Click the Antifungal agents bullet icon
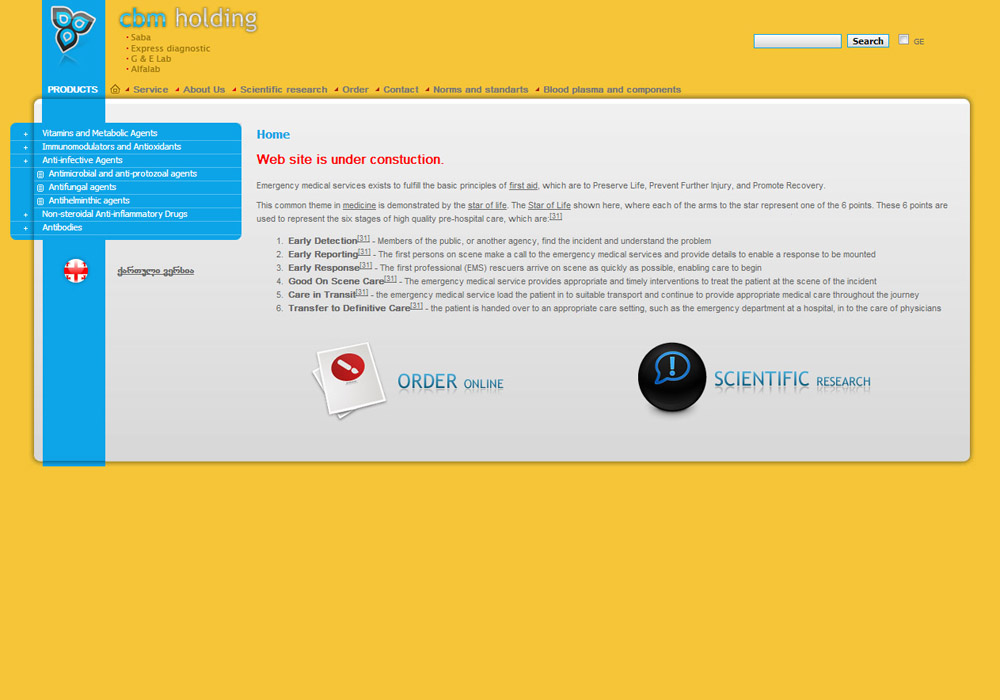Image resolution: width=1000 pixels, height=700 pixels. coord(41,188)
